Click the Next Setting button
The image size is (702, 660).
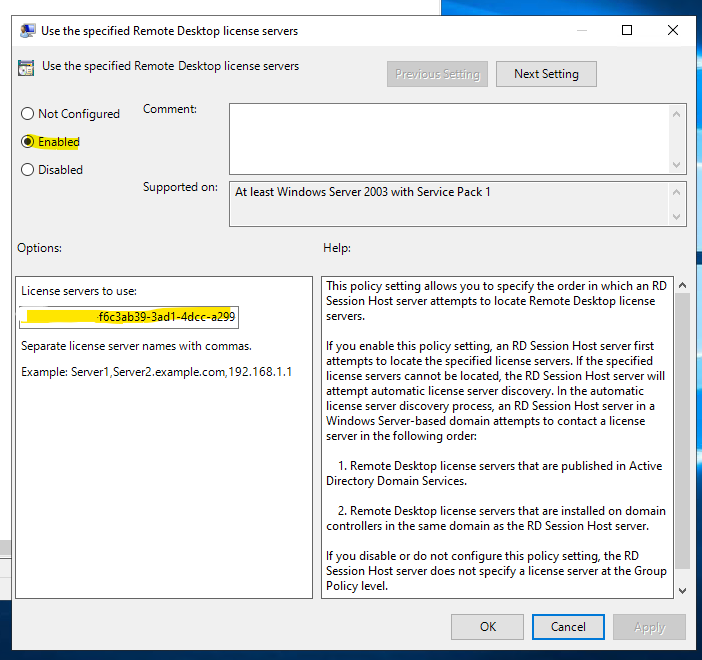point(546,74)
